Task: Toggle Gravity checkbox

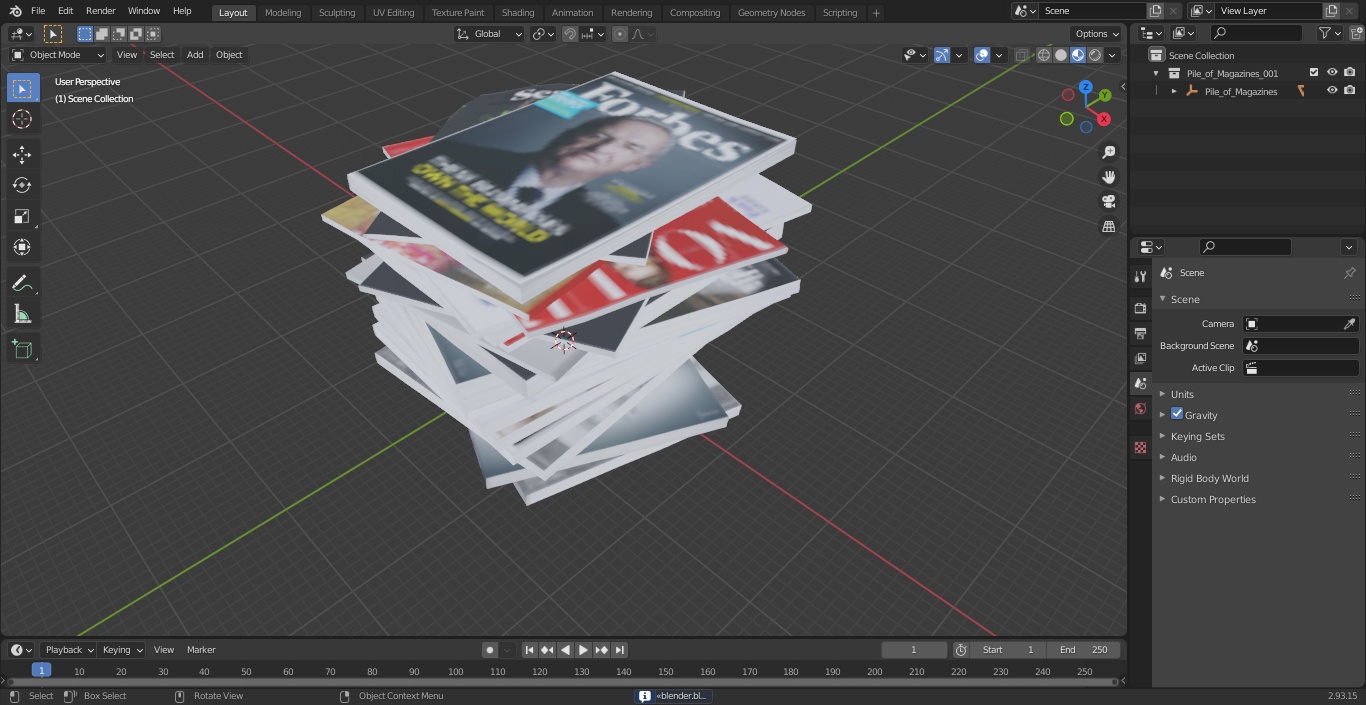Action: 1177,414
